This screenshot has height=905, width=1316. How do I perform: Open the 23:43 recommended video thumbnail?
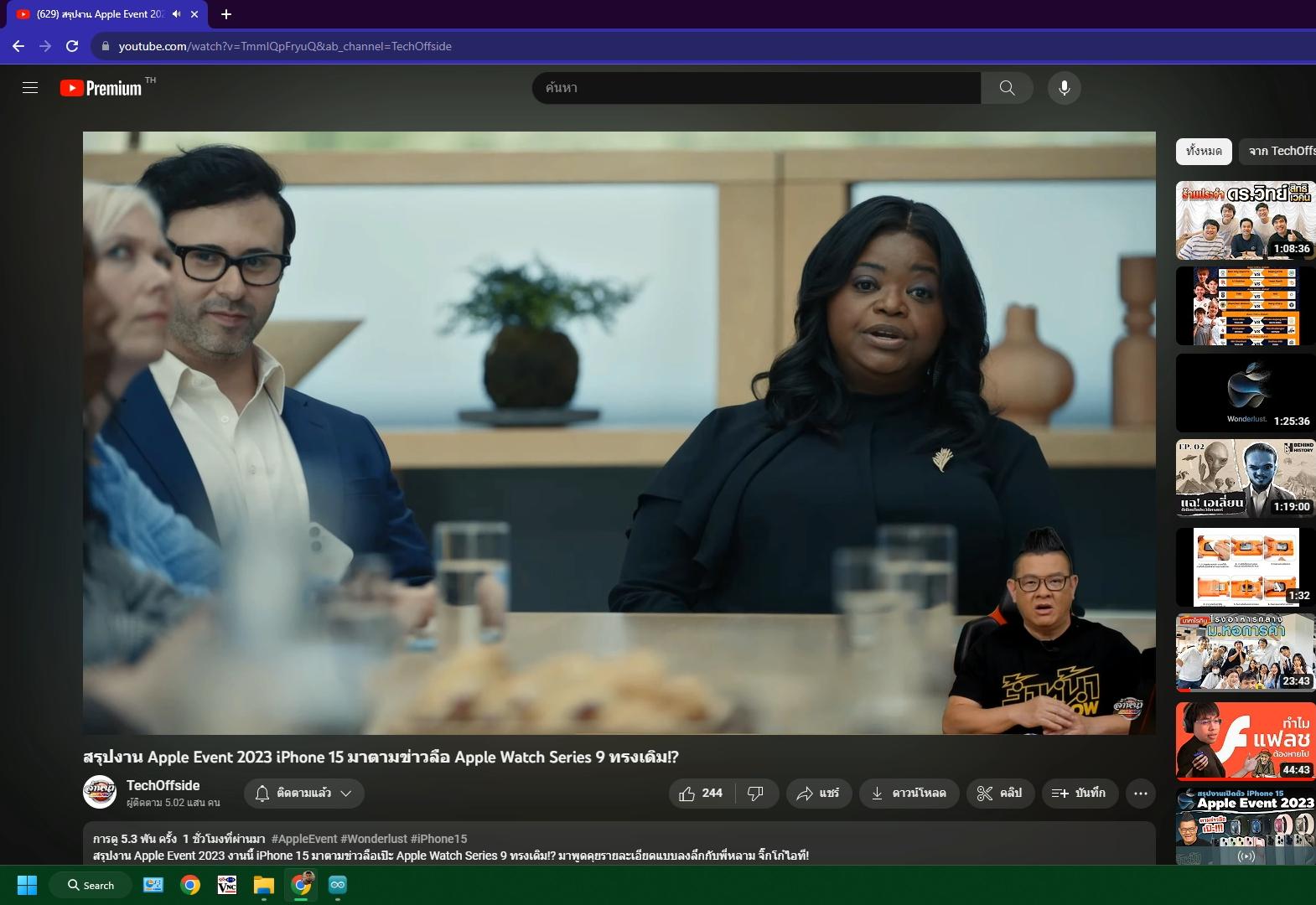(1246, 653)
